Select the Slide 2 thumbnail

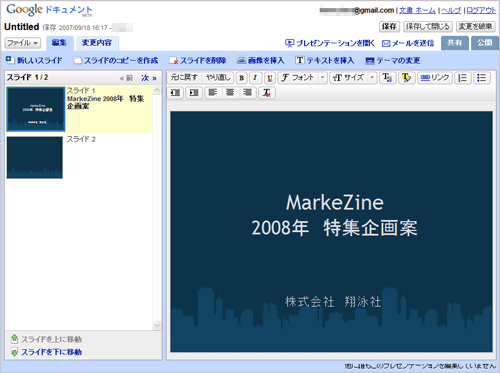point(35,157)
